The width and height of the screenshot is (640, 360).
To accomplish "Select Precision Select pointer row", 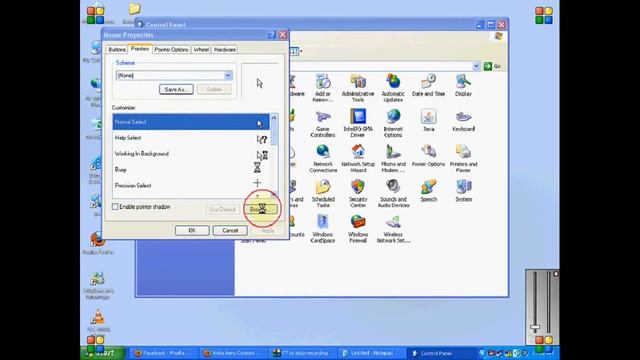I will (191, 186).
